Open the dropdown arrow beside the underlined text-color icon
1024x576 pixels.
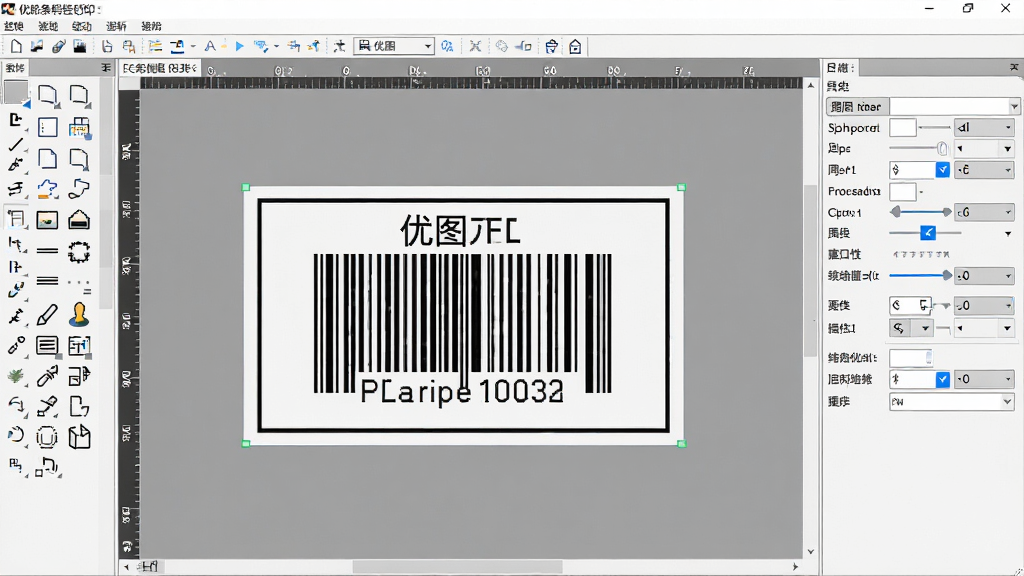coord(193,46)
